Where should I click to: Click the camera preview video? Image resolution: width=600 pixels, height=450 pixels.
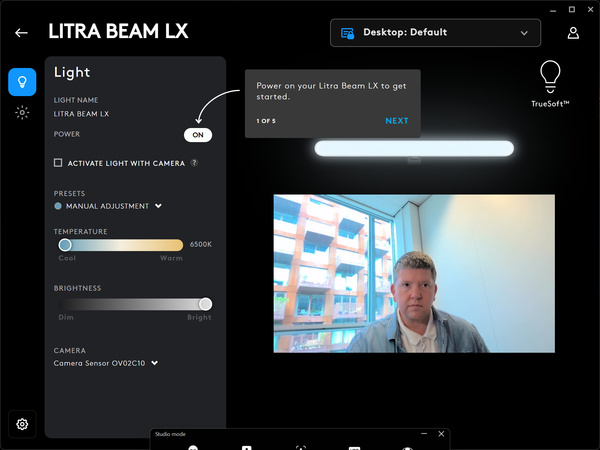pos(413,273)
